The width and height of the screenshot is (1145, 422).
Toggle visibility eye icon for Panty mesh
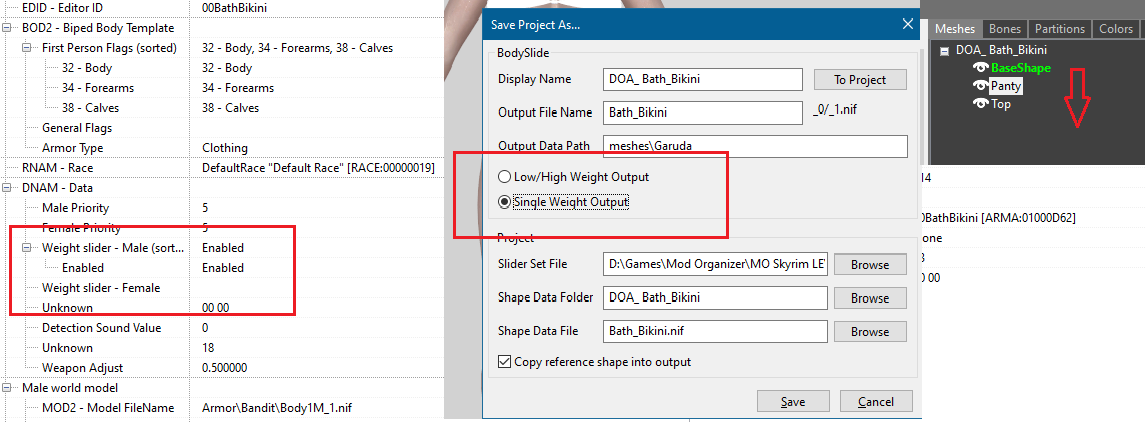(981, 86)
